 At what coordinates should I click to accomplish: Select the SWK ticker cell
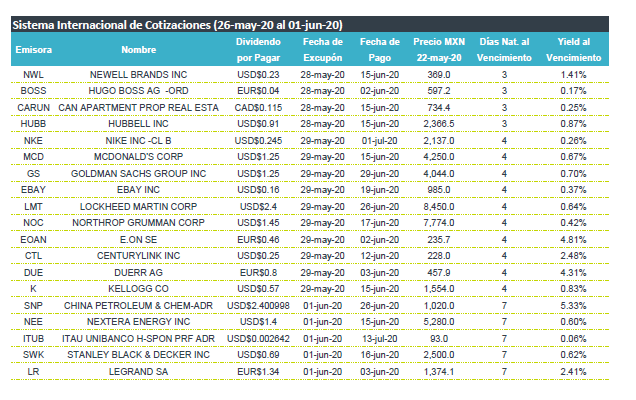(x=33, y=355)
